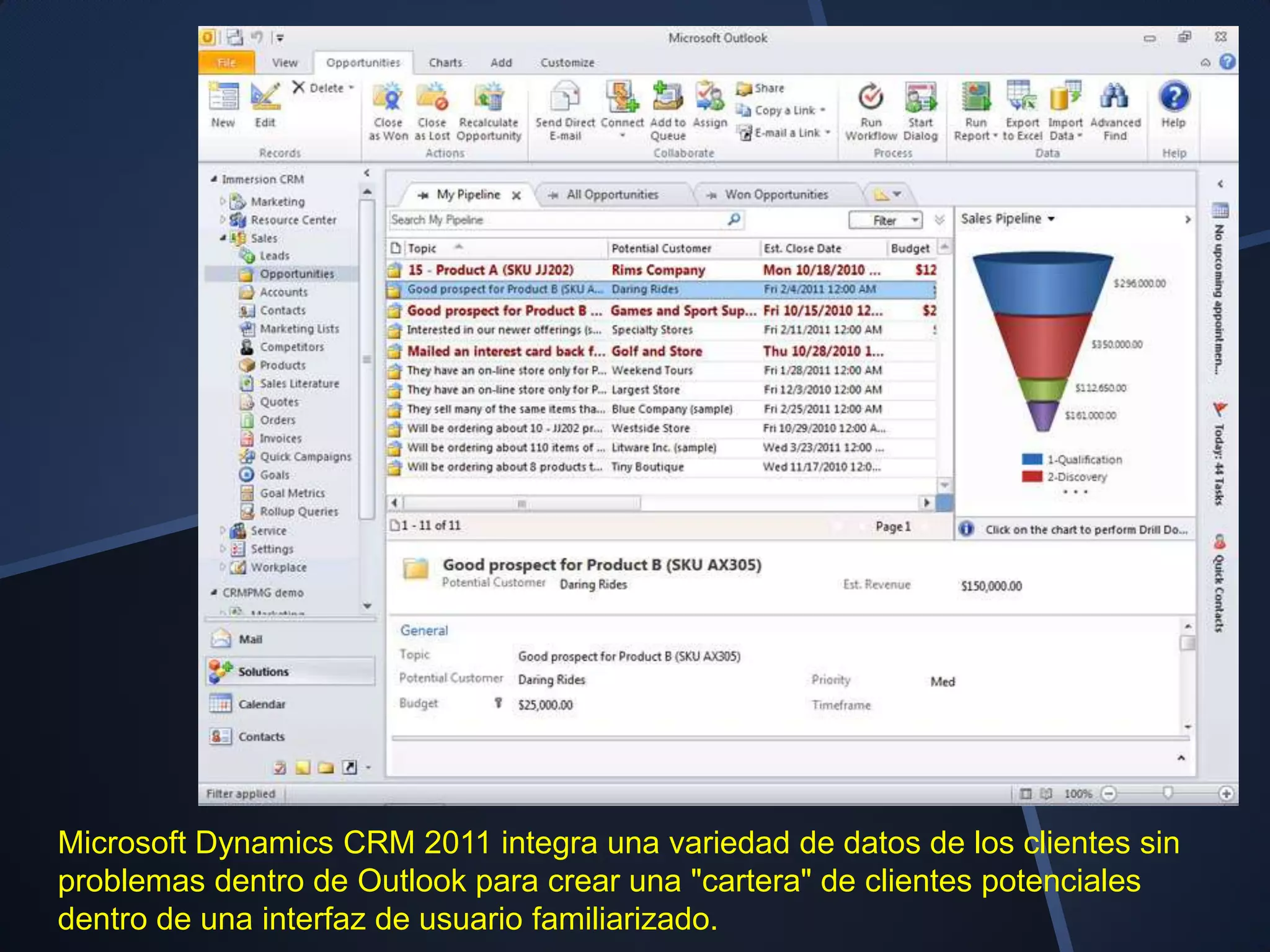
Task: Select the Golf and Store opportunity row
Action: [x=661, y=351]
